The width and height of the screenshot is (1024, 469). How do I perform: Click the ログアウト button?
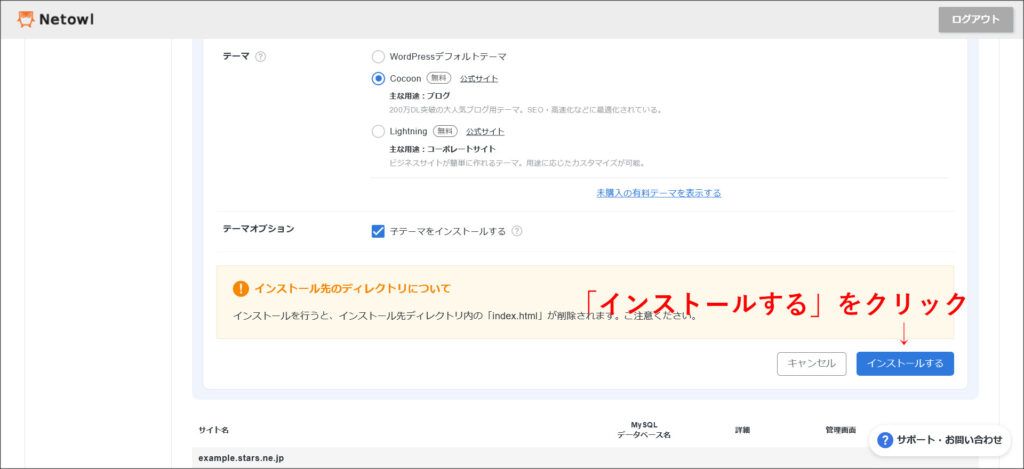976,20
